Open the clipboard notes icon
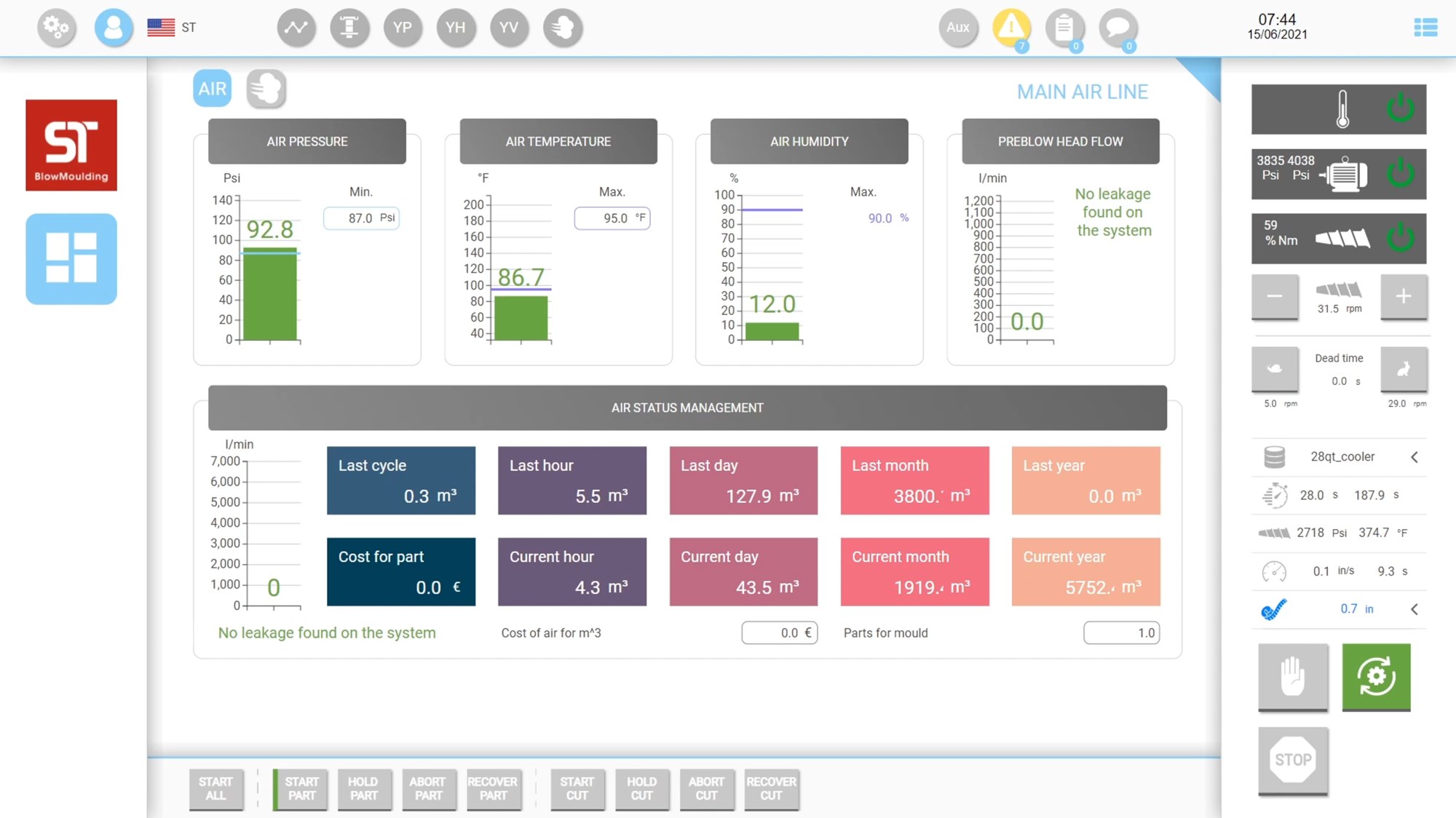1456x818 pixels. (x=1064, y=28)
